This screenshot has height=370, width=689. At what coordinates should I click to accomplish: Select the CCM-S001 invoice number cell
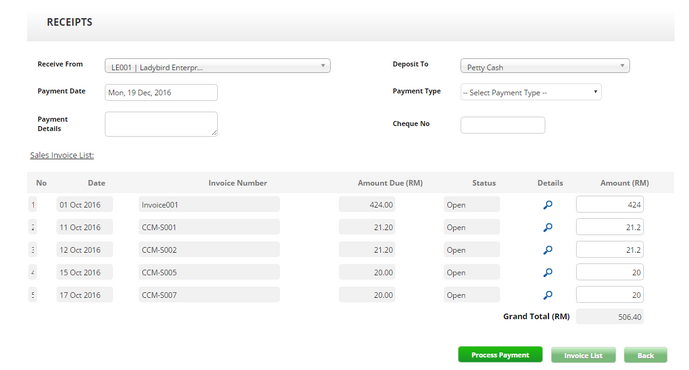(x=209, y=227)
